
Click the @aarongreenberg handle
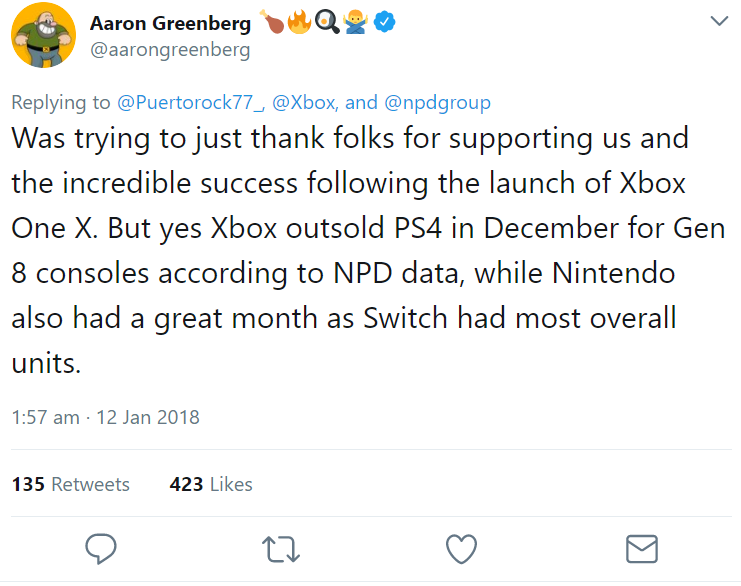(x=170, y=49)
